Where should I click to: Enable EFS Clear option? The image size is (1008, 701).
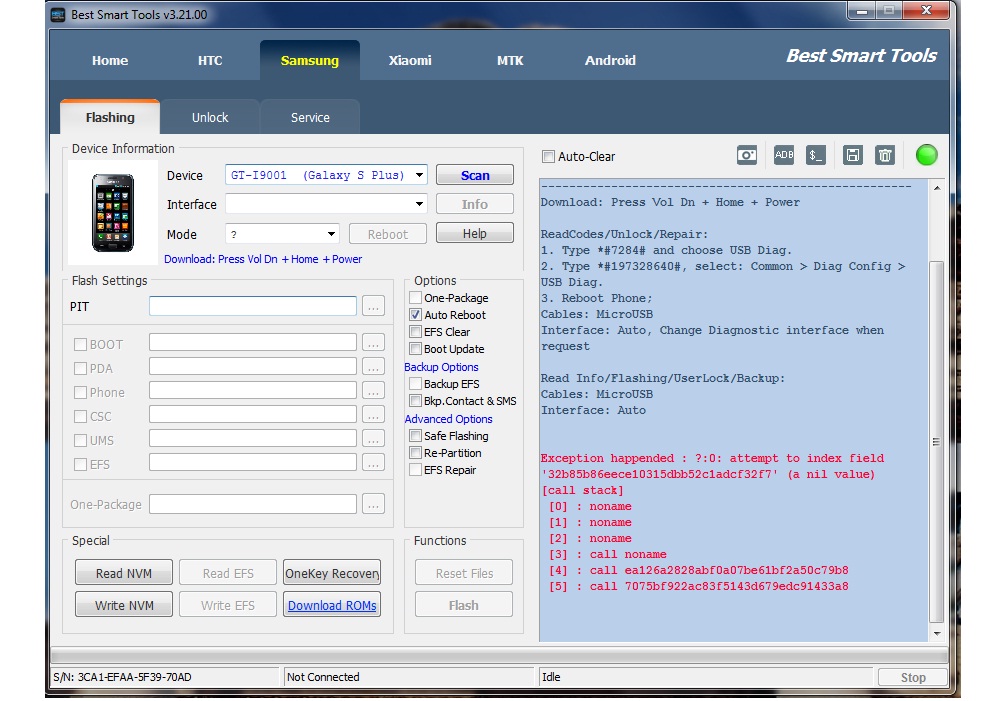point(415,332)
